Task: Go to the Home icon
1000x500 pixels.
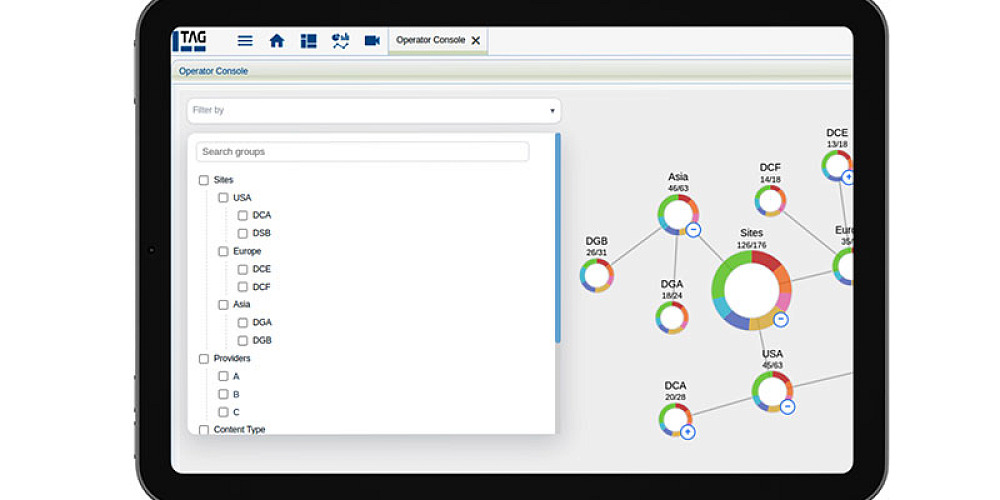Action: (277, 41)
